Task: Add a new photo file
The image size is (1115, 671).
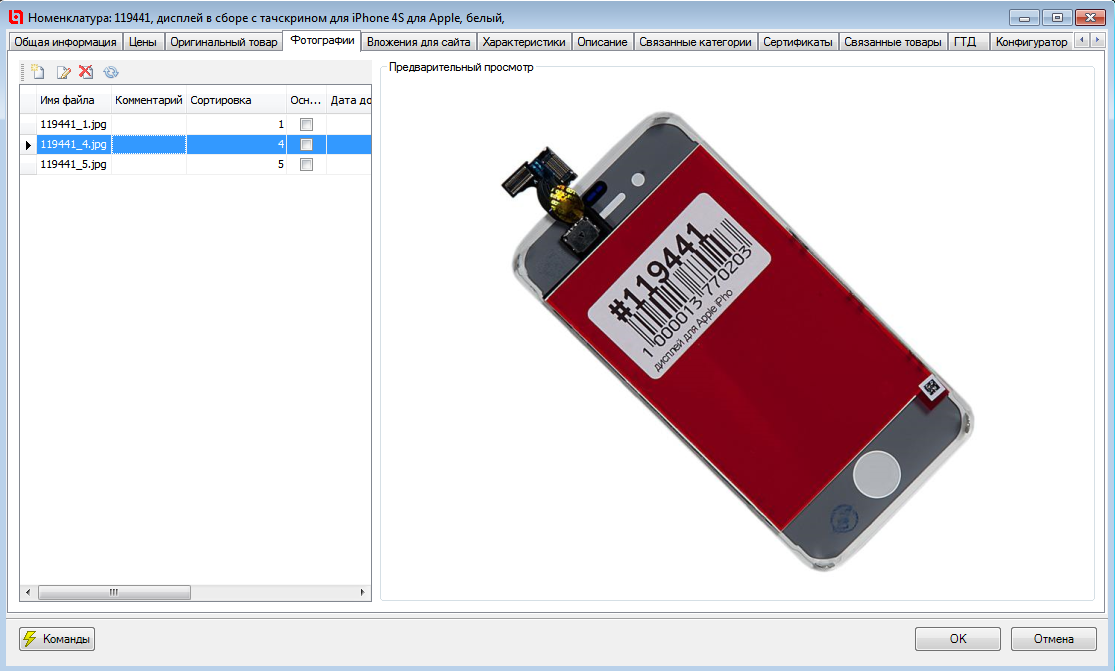Action: [x=38, y=72]
